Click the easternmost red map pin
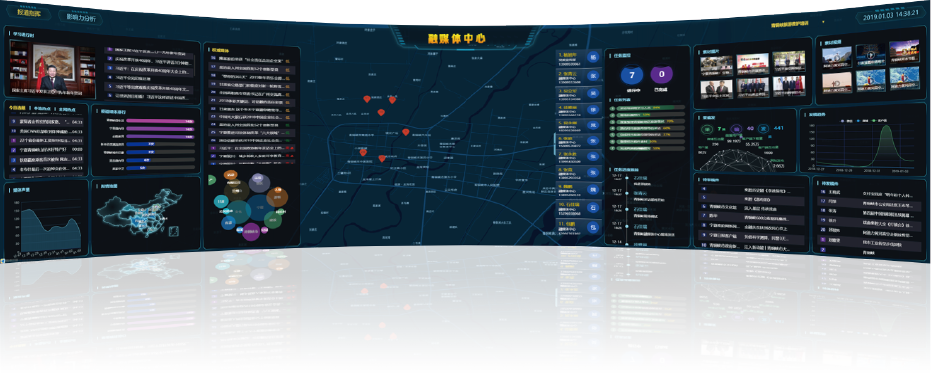 (x=406, y=132)
